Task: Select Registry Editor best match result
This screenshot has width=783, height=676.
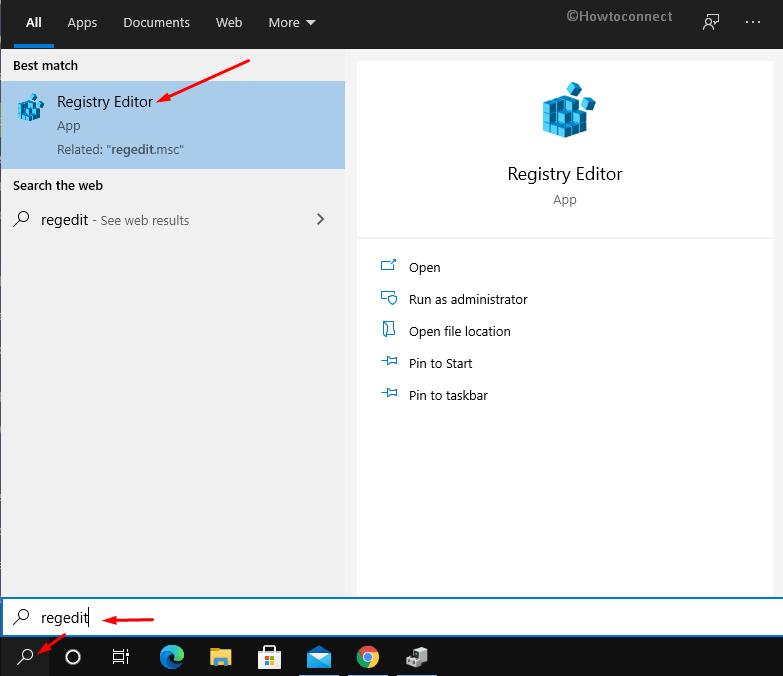Action: (173, 125)
